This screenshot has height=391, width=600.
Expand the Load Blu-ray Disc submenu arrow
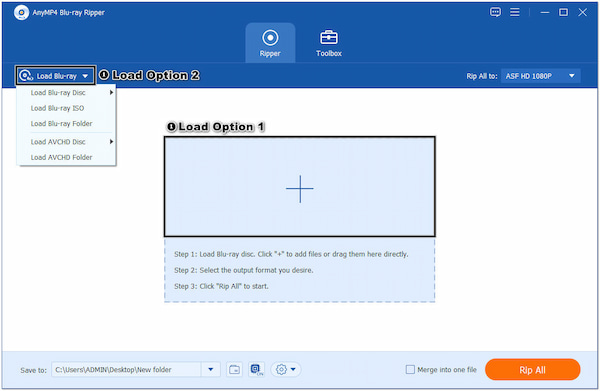(x=111, y=93)
